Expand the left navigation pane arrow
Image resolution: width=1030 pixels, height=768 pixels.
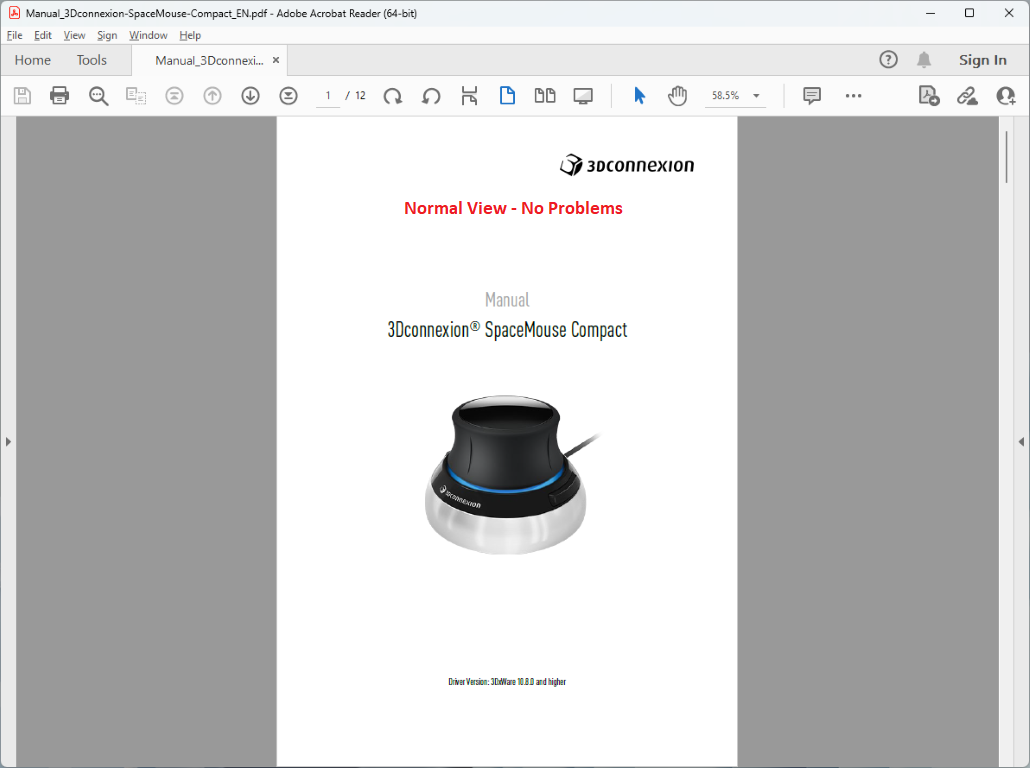click(8, 440)
